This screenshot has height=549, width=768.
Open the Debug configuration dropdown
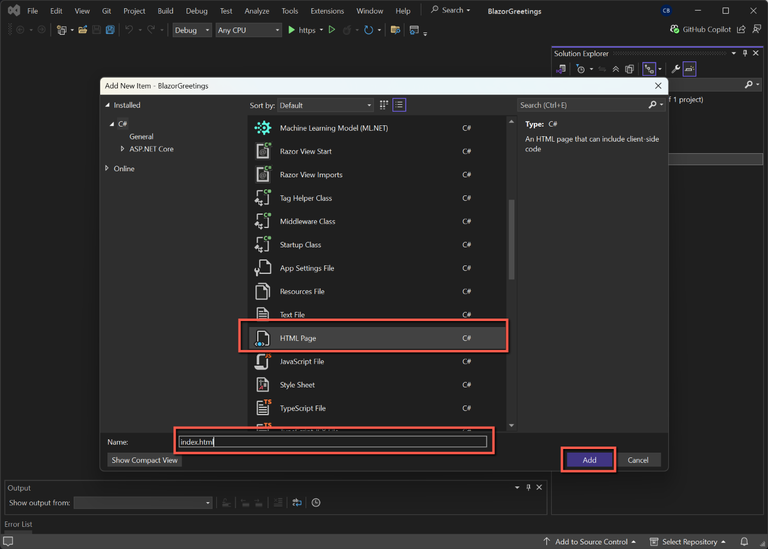[x=192, y=30]
